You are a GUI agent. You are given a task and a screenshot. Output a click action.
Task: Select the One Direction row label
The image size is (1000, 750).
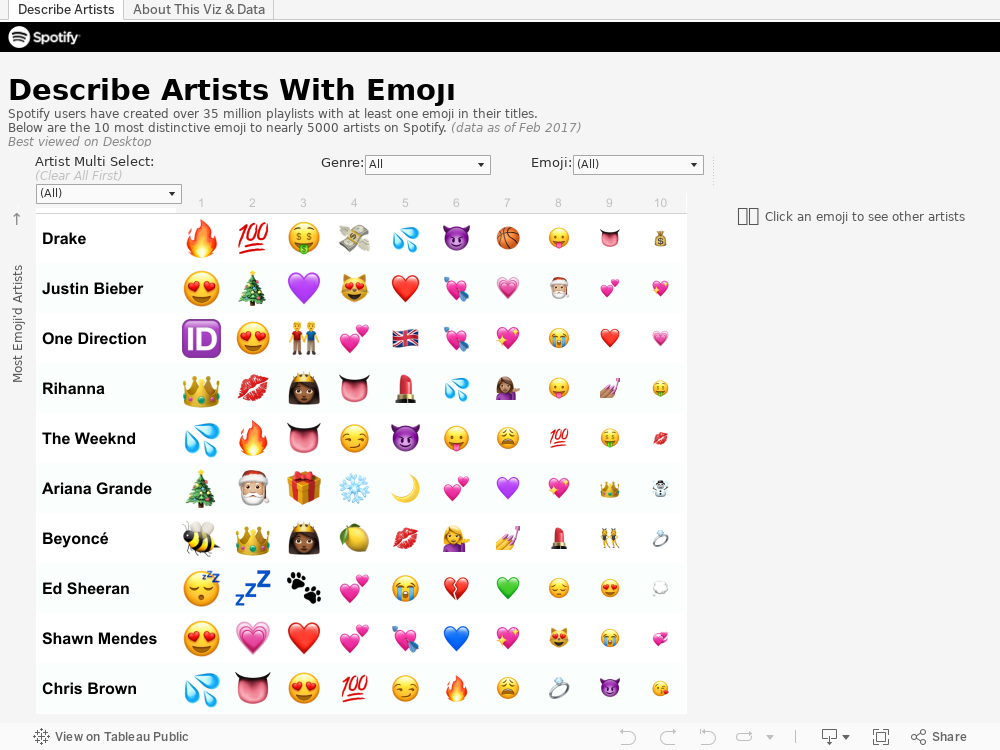[x=94, y=339]
